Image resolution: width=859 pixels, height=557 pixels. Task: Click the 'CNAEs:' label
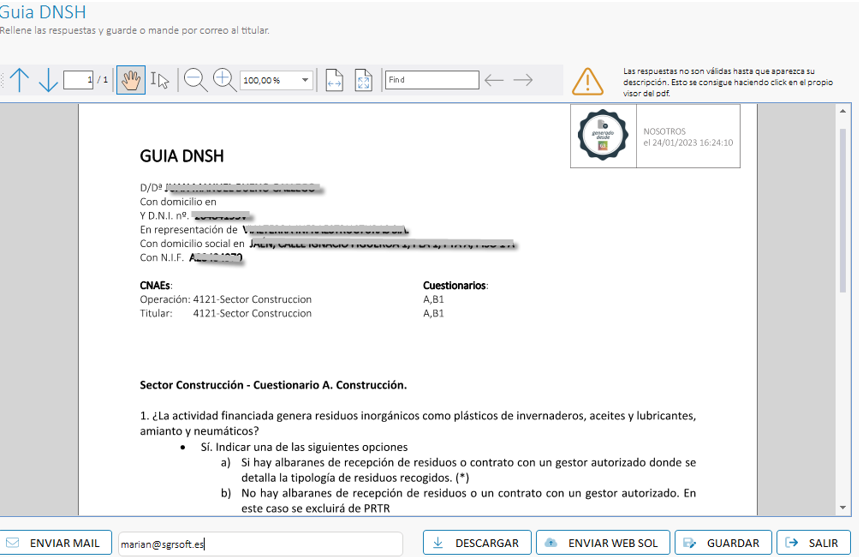click(156, 285)
